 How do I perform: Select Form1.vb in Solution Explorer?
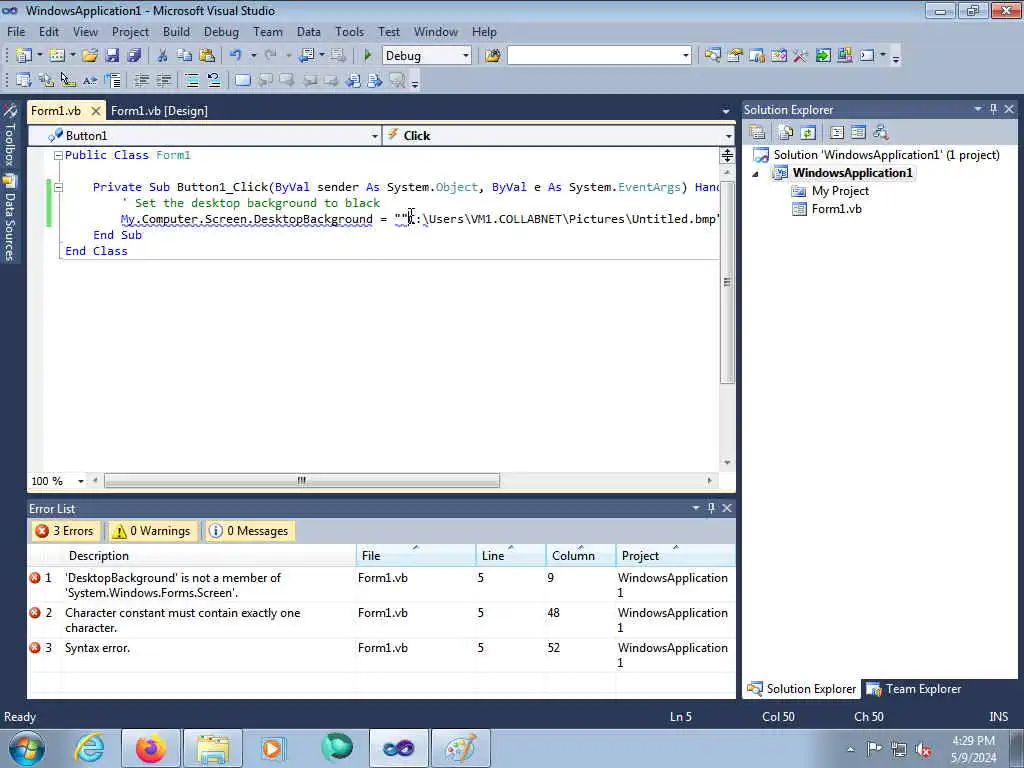(x=836, y=209)
